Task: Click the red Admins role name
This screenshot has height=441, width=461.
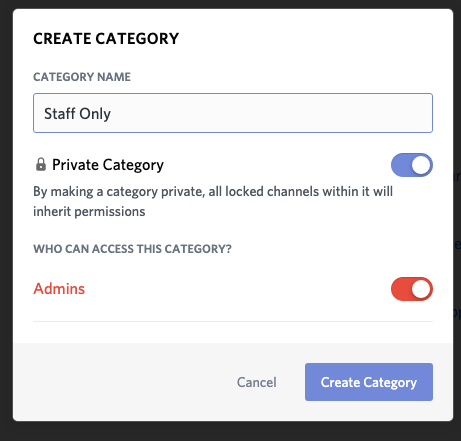Action: 59,289
